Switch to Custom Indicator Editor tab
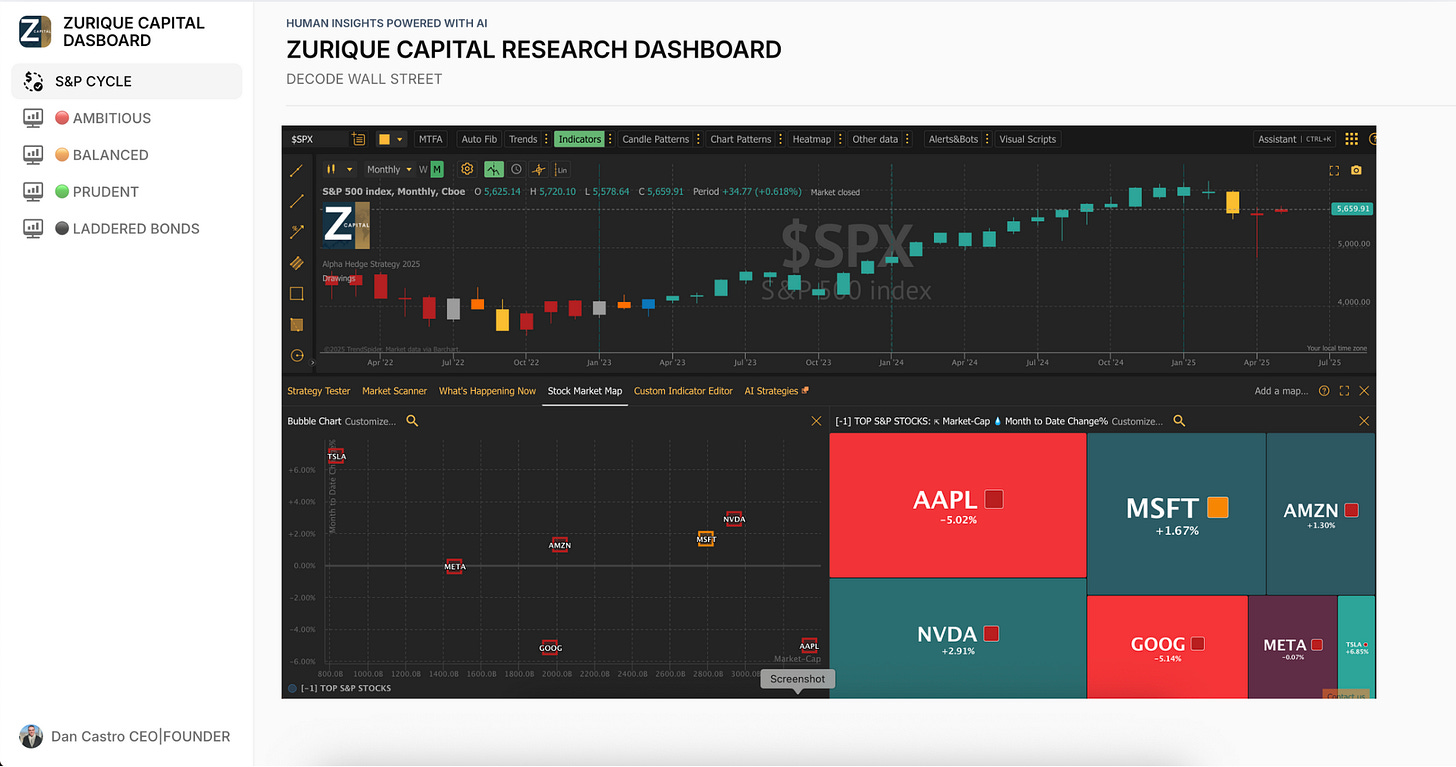This screenshot has width=1456, height=767. click(683, 391)
